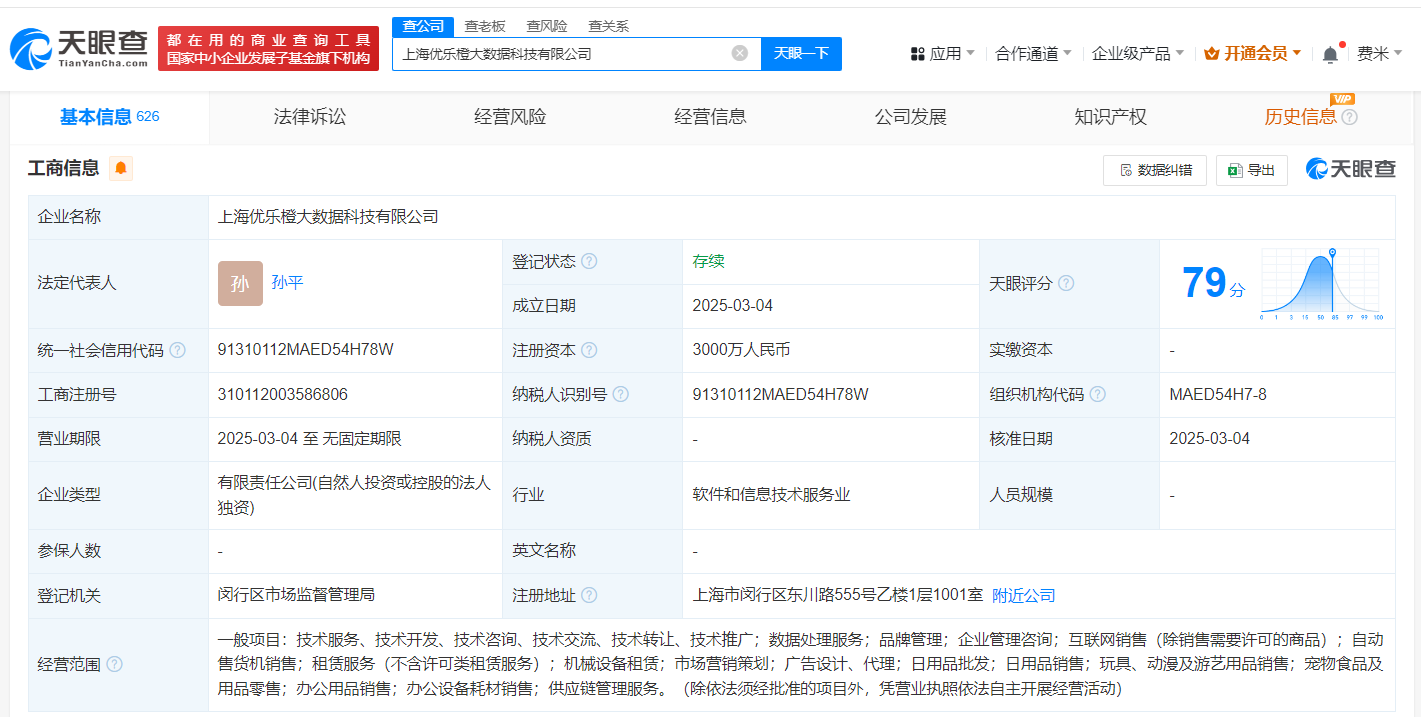Open the 费米 user account menu
The height and width of the screenshot is (717, 1421).
pos(1379,54)
